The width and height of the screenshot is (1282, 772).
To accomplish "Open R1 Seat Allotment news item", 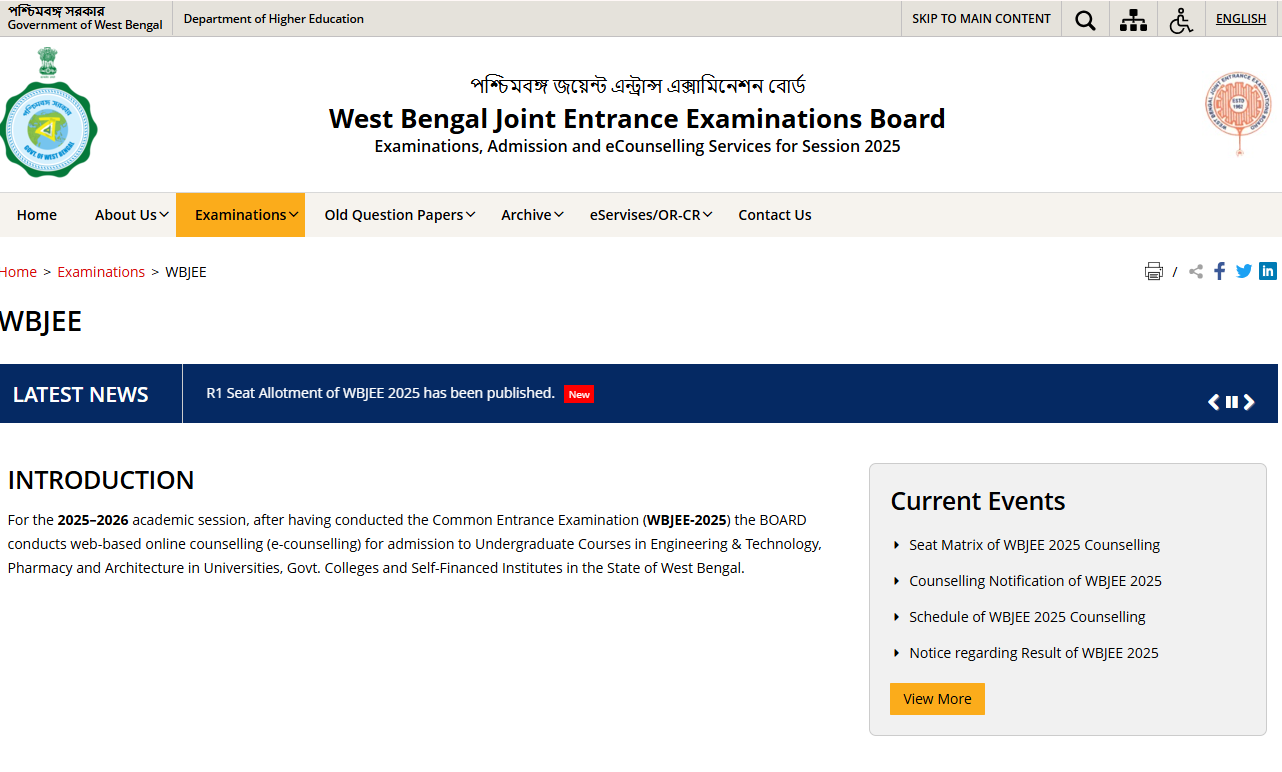I will click(x=380, y=393).
